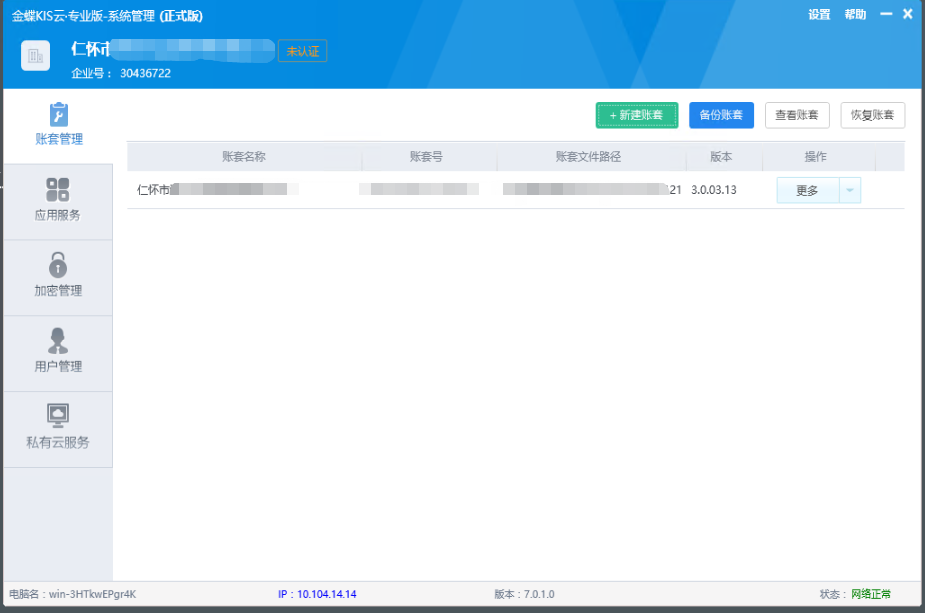Close the KIS system management window

(907, 14)
